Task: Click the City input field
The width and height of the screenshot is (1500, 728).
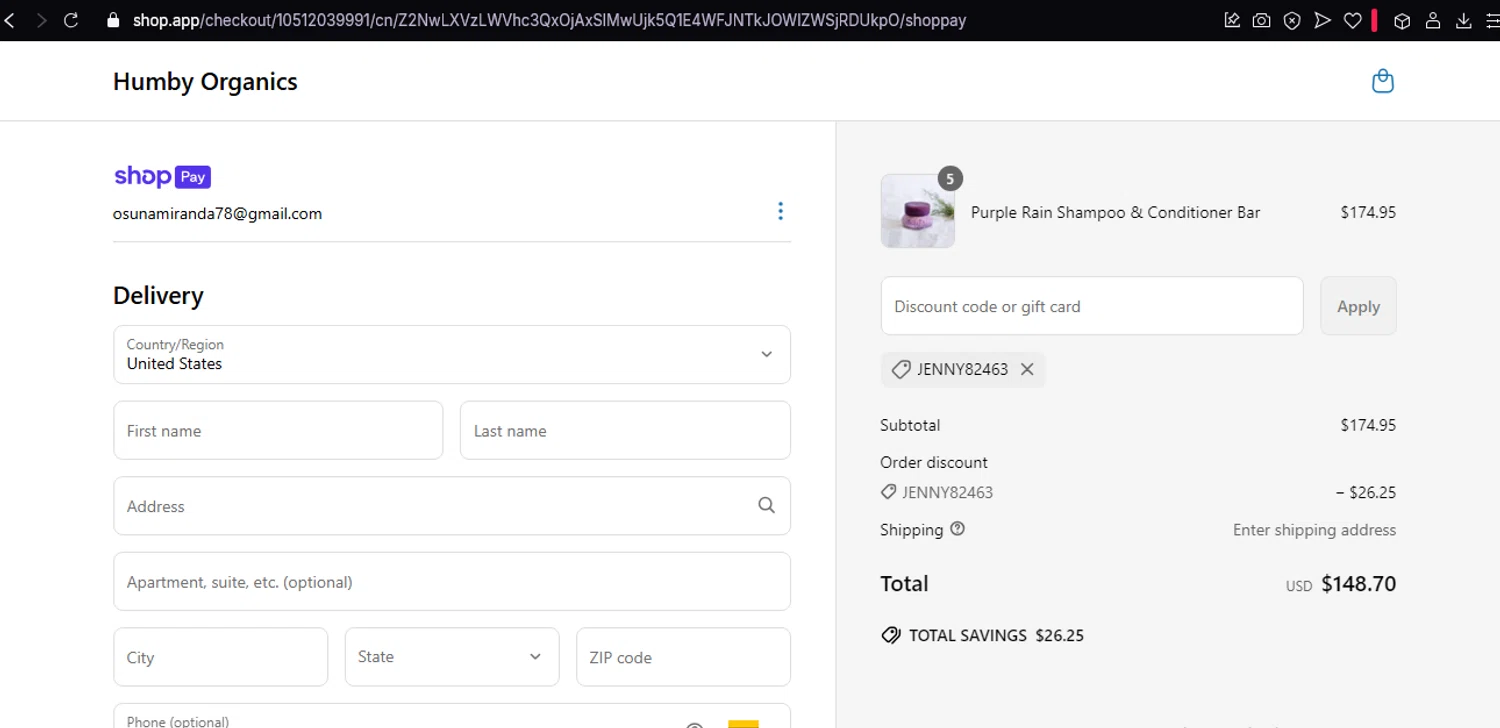Action: 221,657
